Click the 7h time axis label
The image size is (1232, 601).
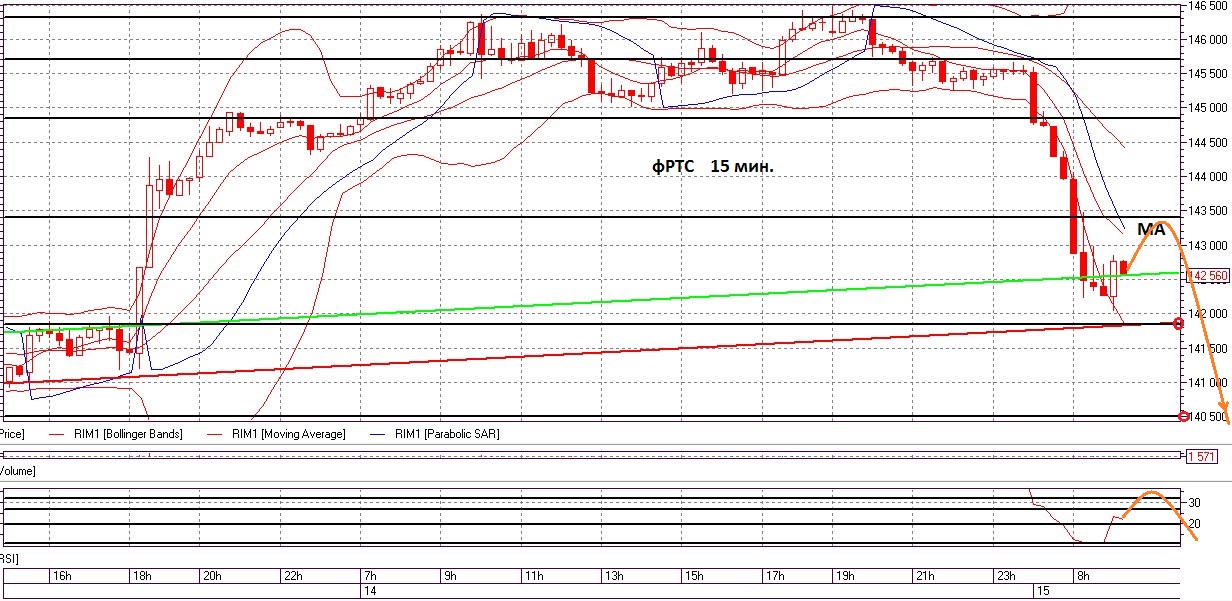tap(369, 576)
